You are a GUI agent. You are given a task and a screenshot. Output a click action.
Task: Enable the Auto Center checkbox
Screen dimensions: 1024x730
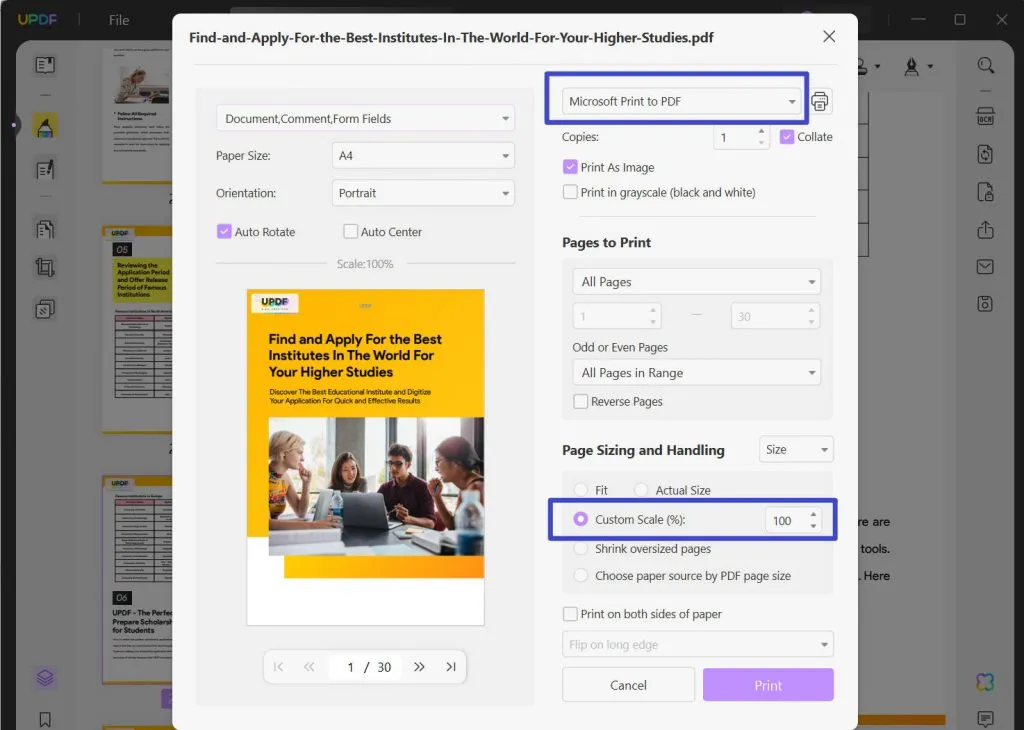coord(350,231)
